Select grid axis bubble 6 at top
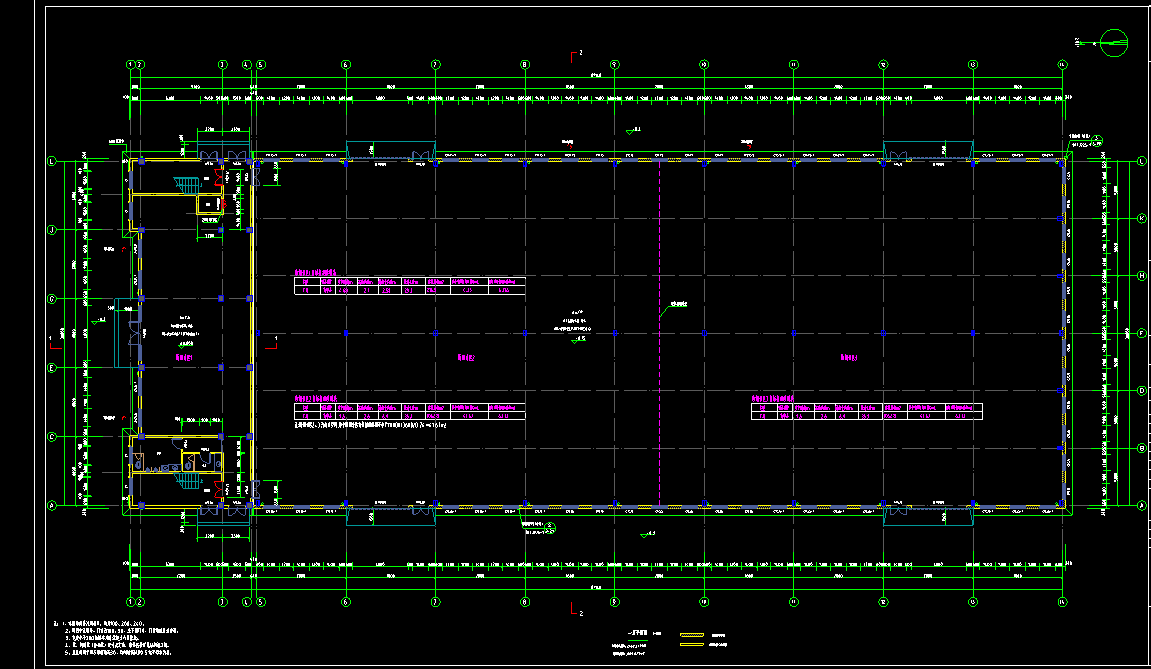The image size is (1151, 669). tap(346, 65)
